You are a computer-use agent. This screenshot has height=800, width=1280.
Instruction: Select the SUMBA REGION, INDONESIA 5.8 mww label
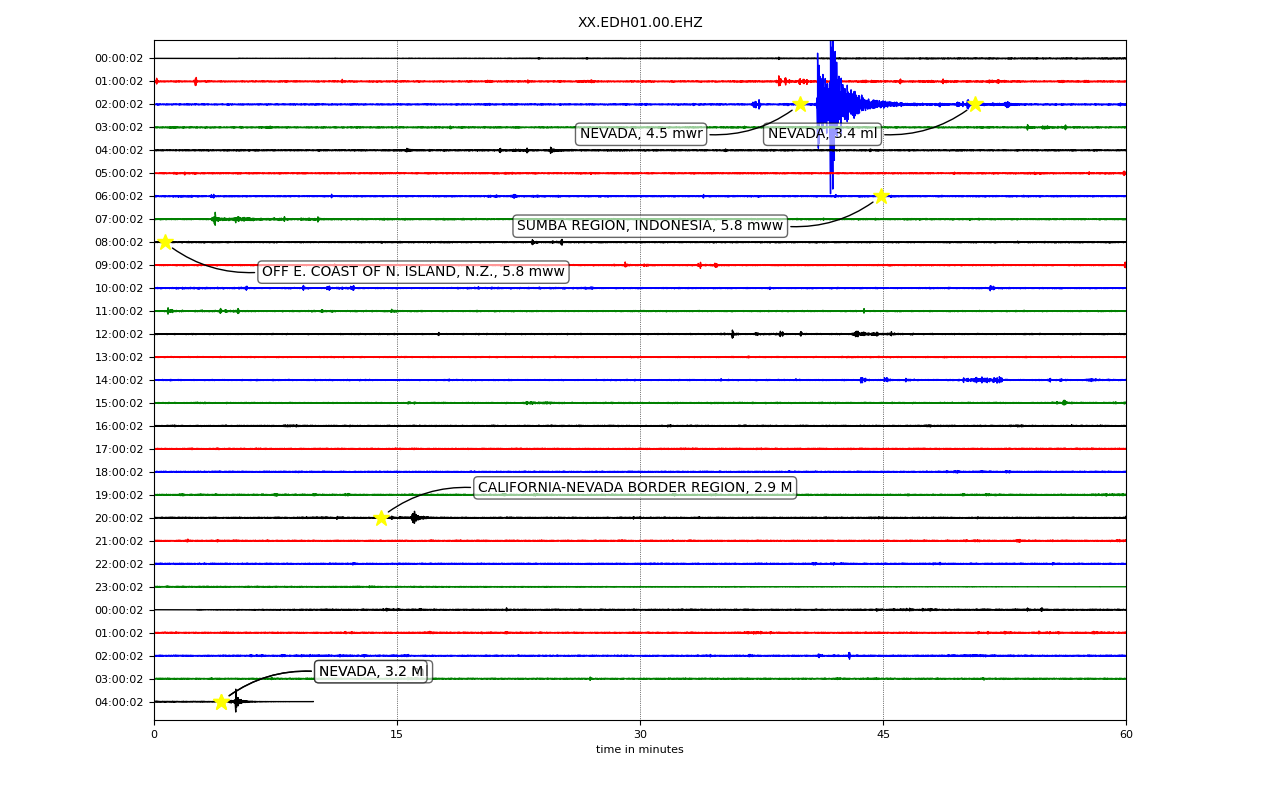(x=650, y=226)
